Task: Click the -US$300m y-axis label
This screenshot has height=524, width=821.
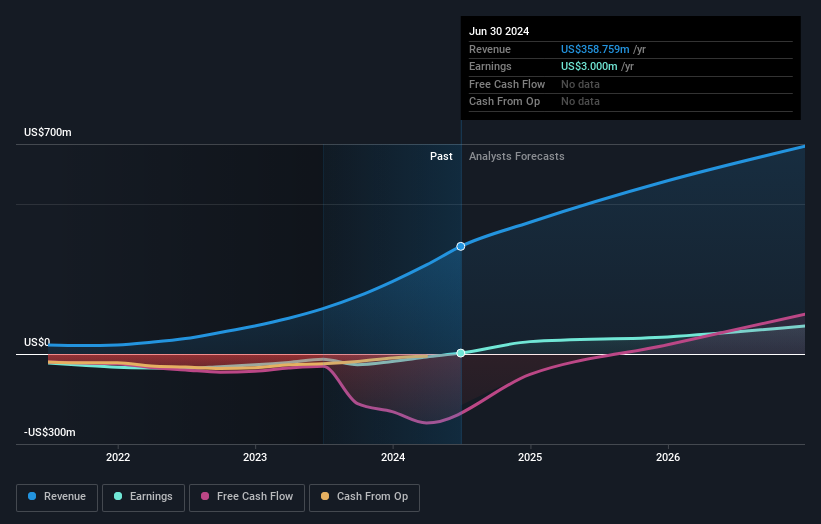Action: (x=50, y=432)
